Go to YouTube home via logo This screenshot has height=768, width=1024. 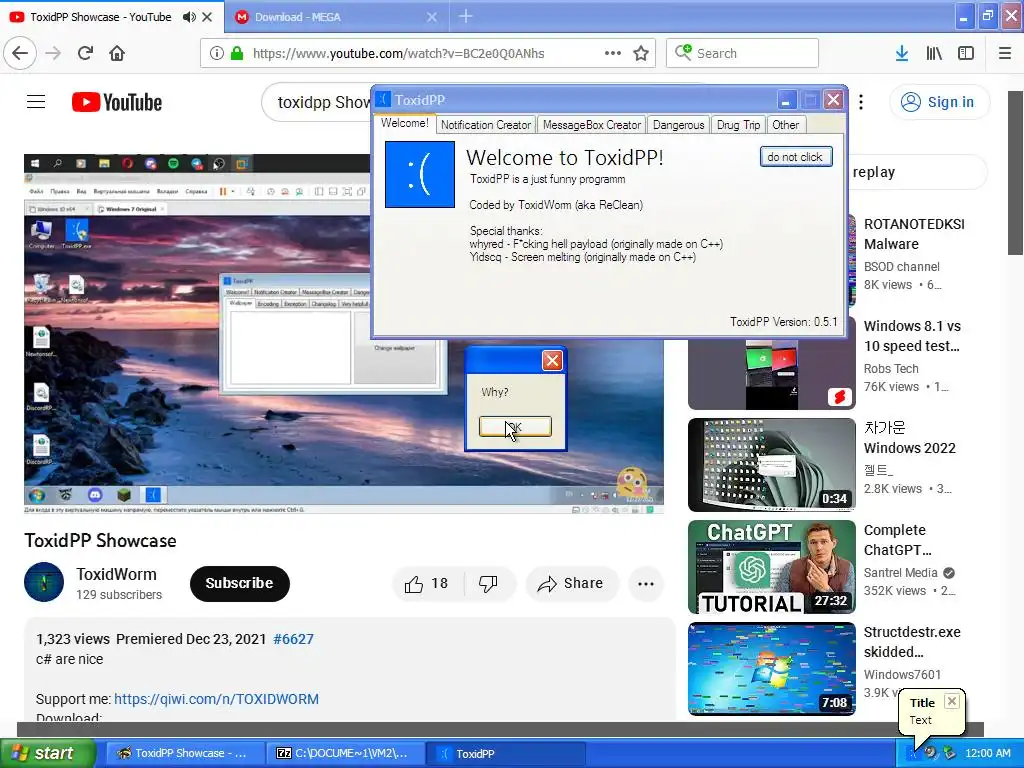(x=117, y=102)
